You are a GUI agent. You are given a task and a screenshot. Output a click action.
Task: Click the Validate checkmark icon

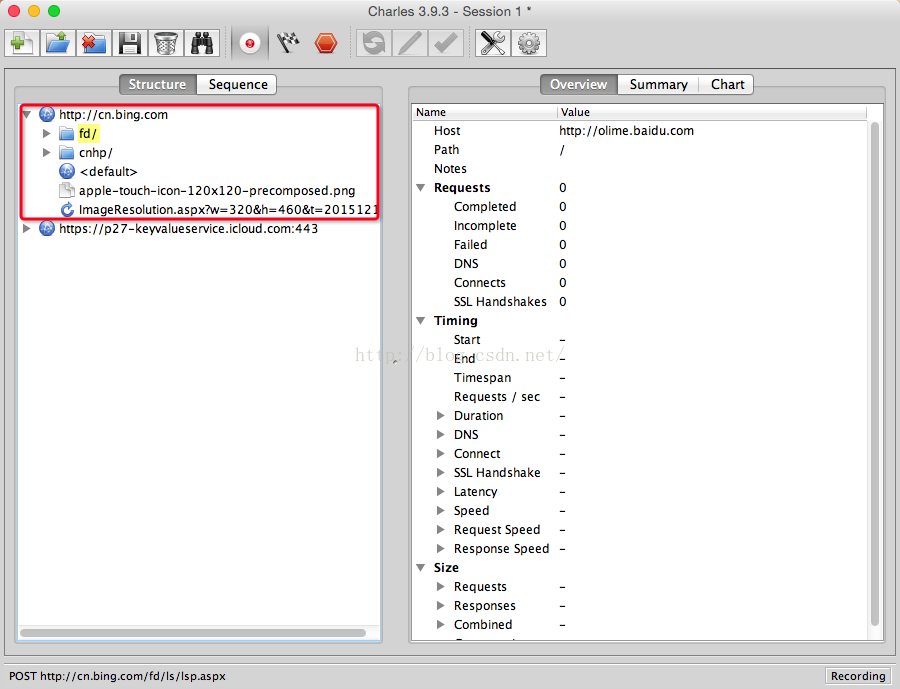point(446,43)
